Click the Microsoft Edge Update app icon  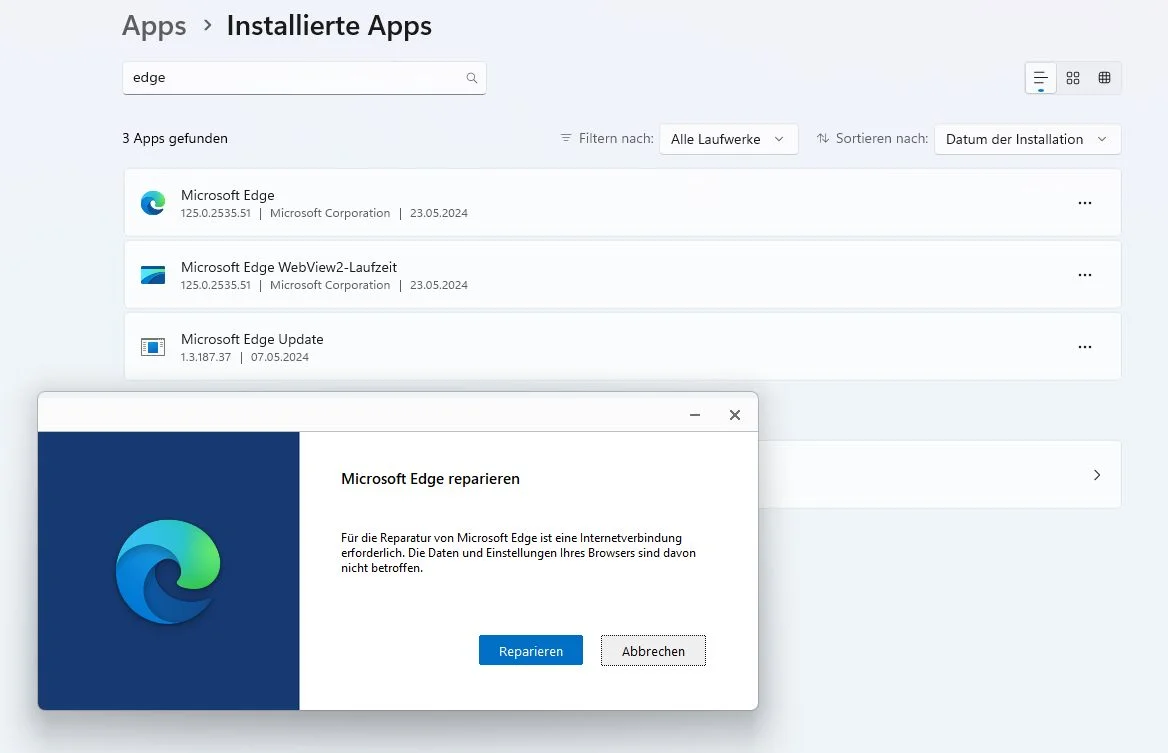(x=153, y=347)
